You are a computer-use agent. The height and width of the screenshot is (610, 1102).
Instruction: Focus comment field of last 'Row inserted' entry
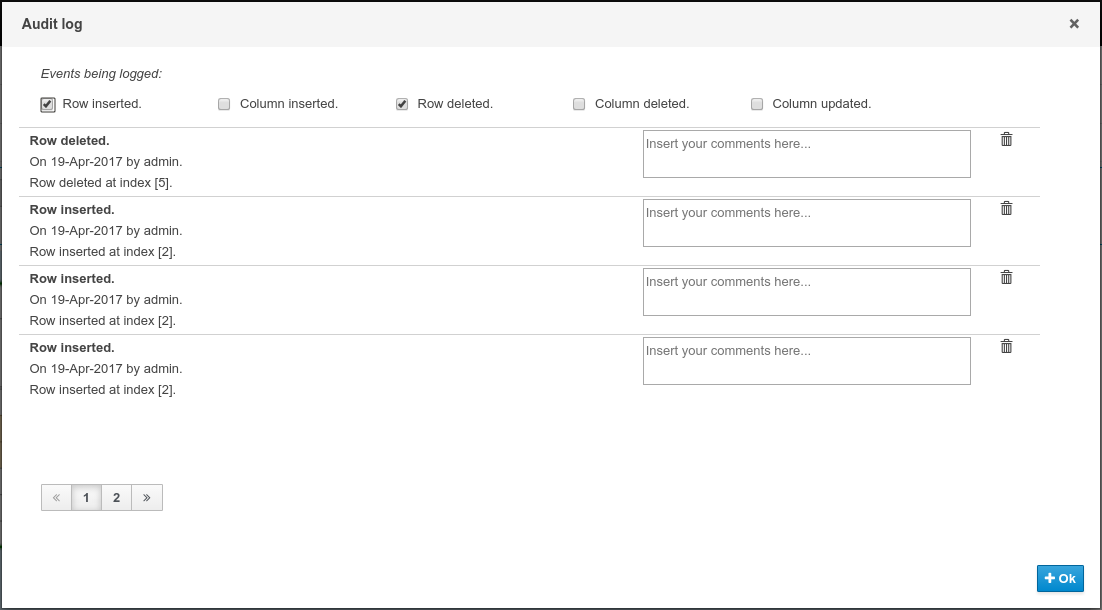click(806, 361)
